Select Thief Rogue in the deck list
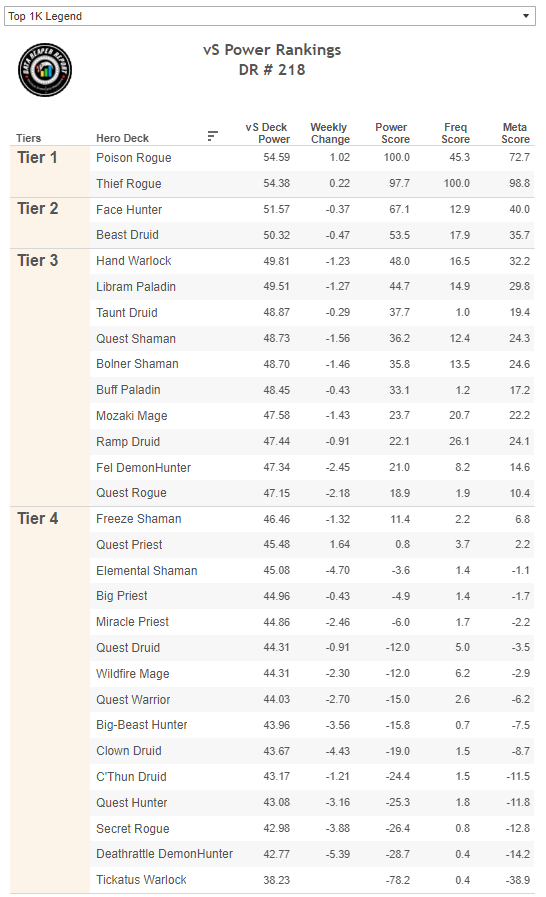This screenshot has width=546, height=897. tap(129, 184)
